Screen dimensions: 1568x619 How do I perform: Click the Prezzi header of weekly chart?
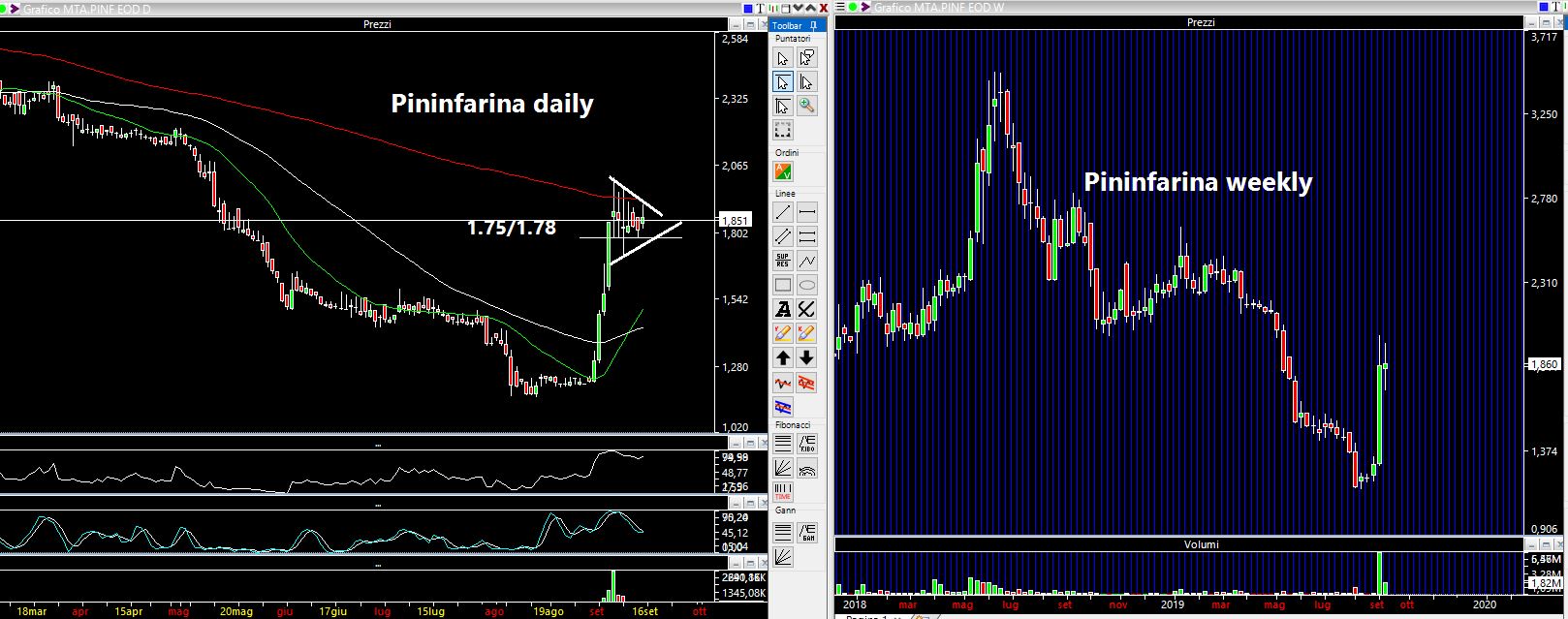coord(1201,23)
